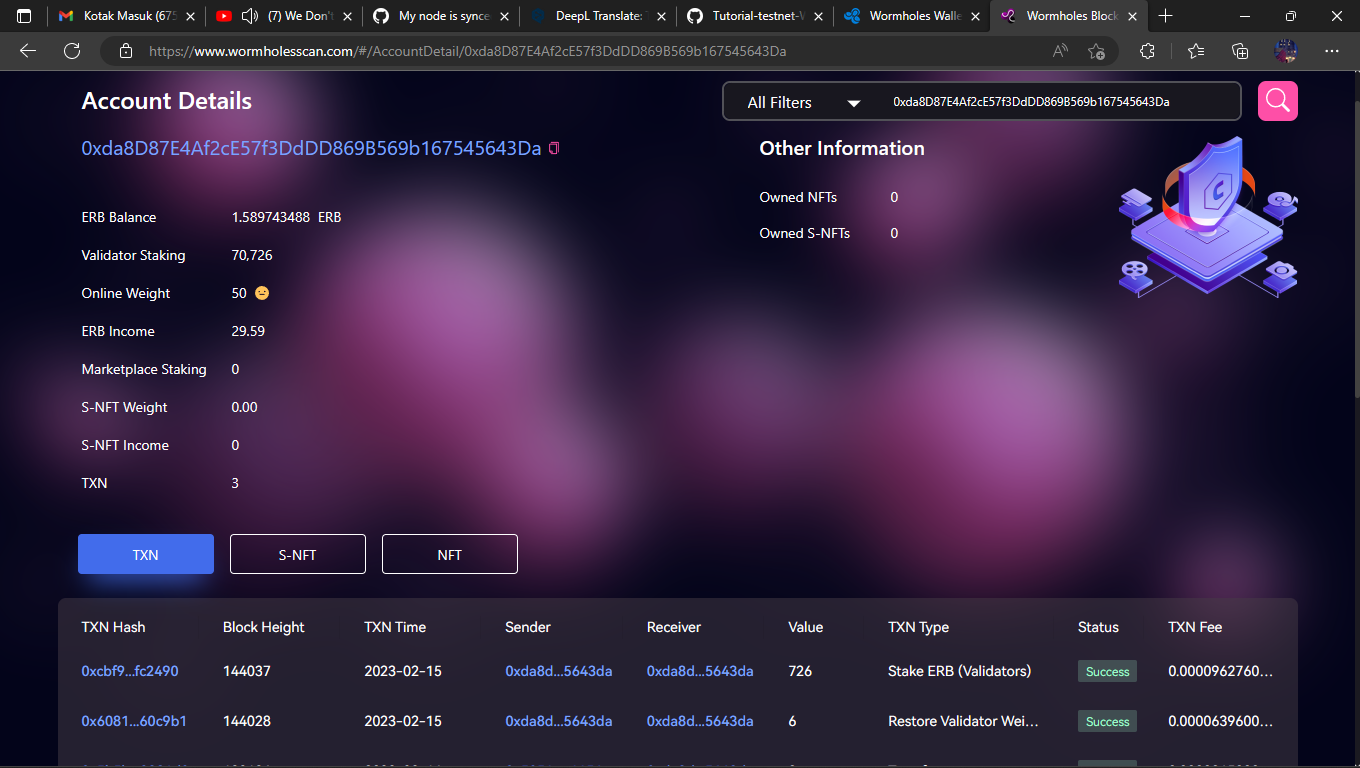Click the browser back arrow
Image resolution: width=1360 pixels, height=768 pixels.
tap(27, 50)
